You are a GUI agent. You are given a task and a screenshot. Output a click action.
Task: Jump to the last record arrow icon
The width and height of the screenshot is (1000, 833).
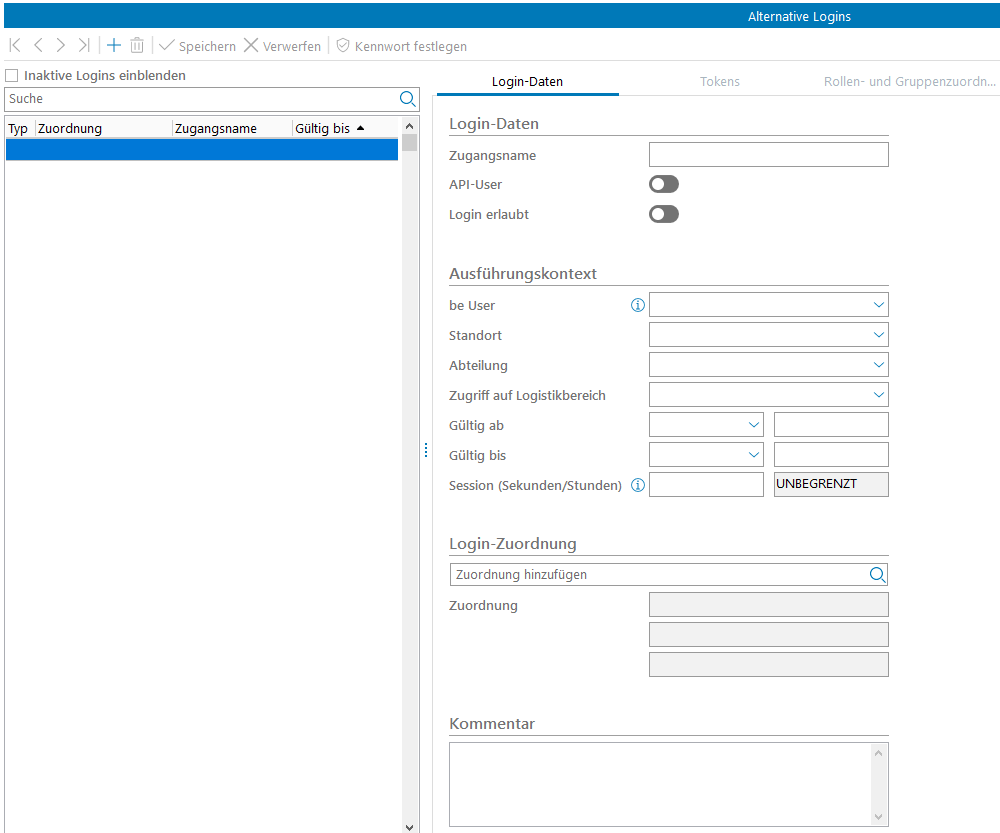[x=84, y=46]
